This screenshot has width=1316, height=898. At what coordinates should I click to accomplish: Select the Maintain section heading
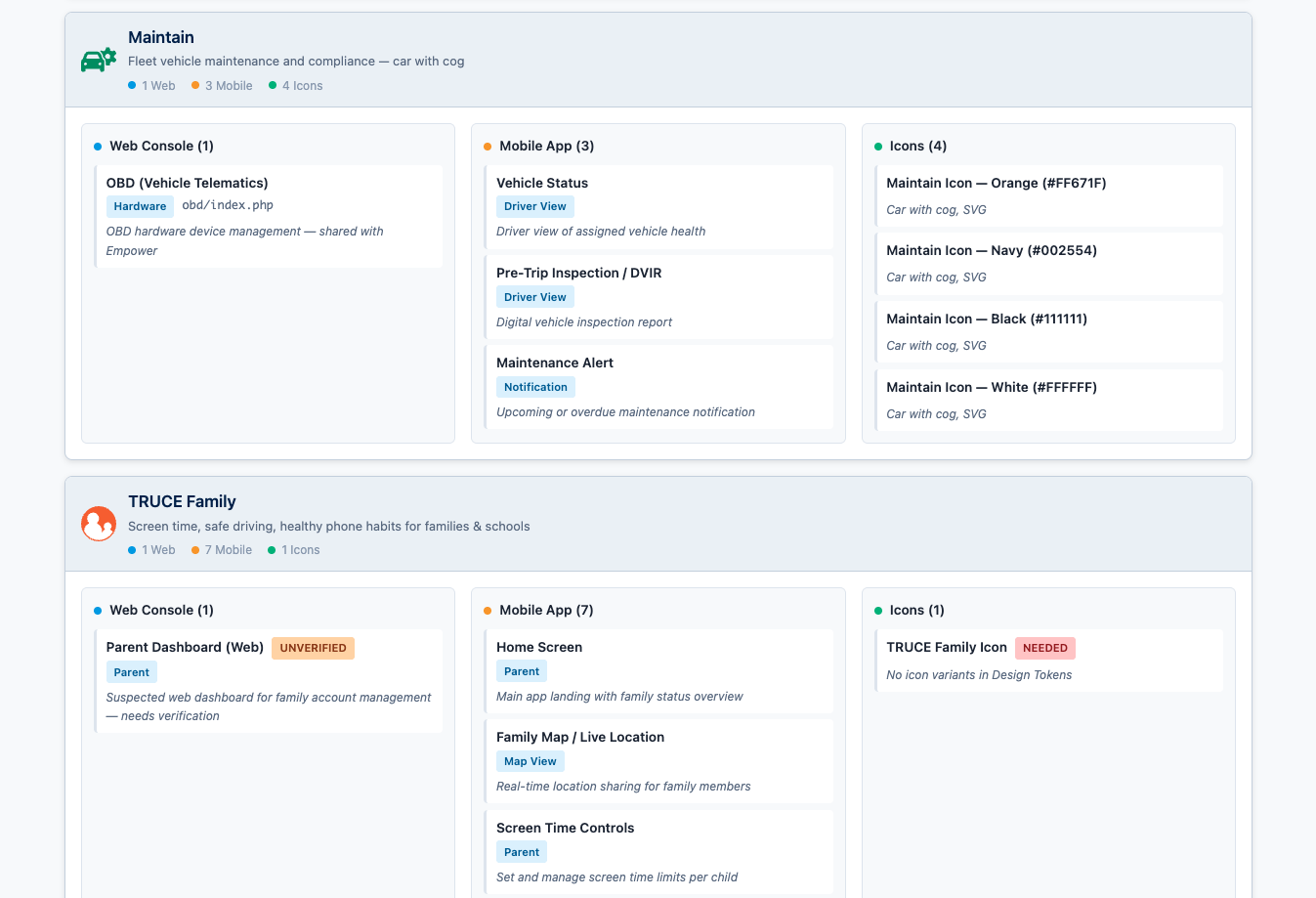tap(161, 37)
